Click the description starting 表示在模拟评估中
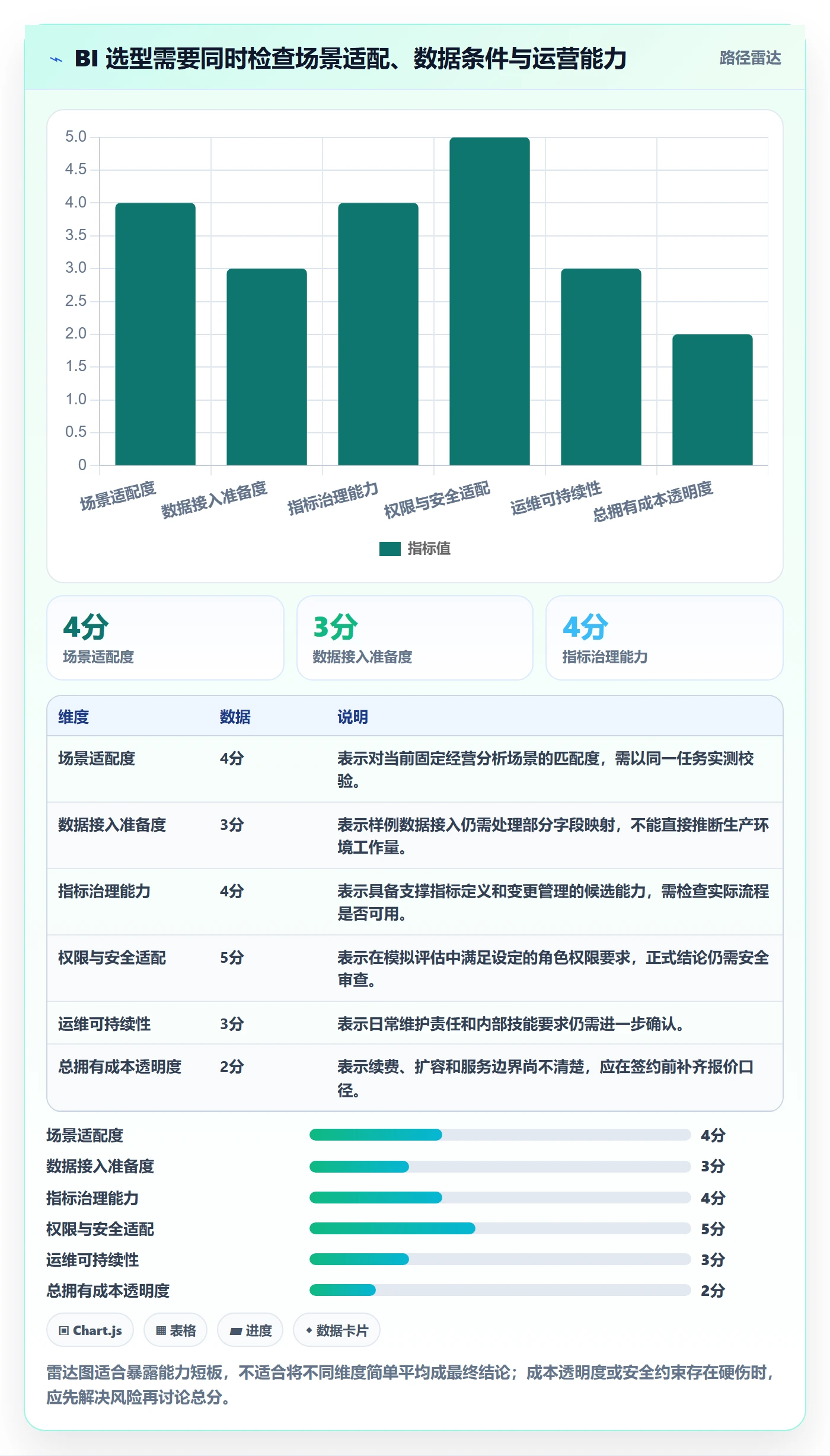 pos(553,969)
